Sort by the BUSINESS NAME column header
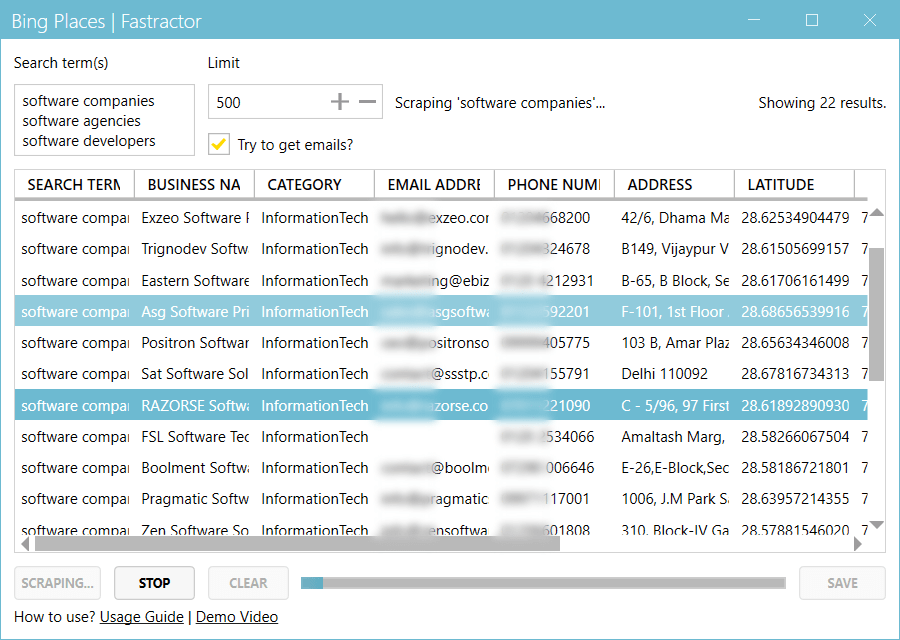Image resolution: width=900 pixels, height=640 pixels. (194, 184)
